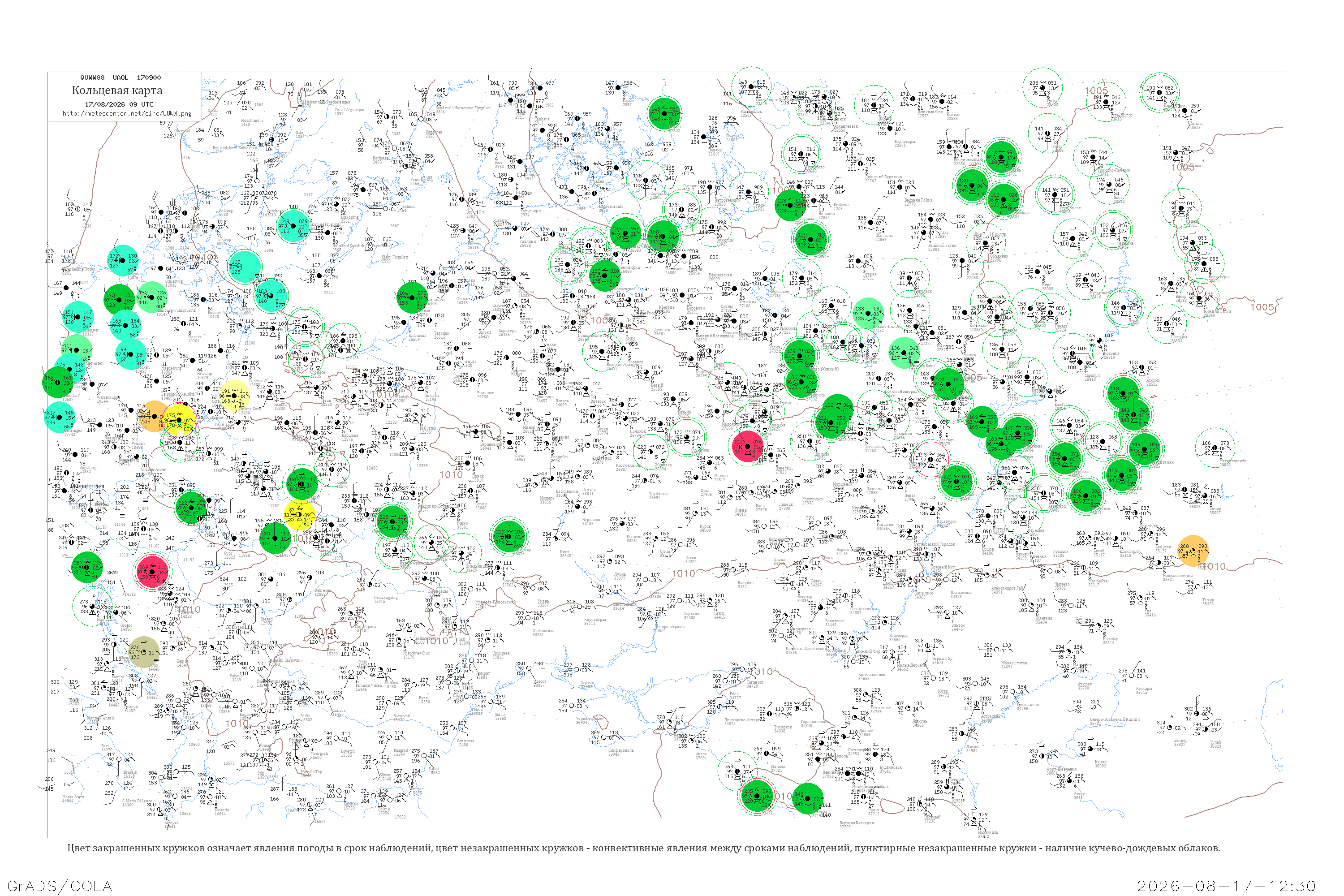Image resolution: width=1344 pixels, height=896 pixels.
Task: Click the station label "Акбулак"
Action: coord(1163,547)
